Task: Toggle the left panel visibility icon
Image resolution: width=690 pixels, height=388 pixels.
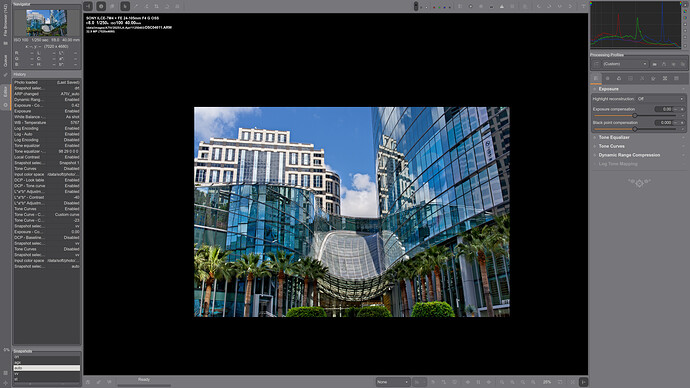Action: click(x=88, y=6)
